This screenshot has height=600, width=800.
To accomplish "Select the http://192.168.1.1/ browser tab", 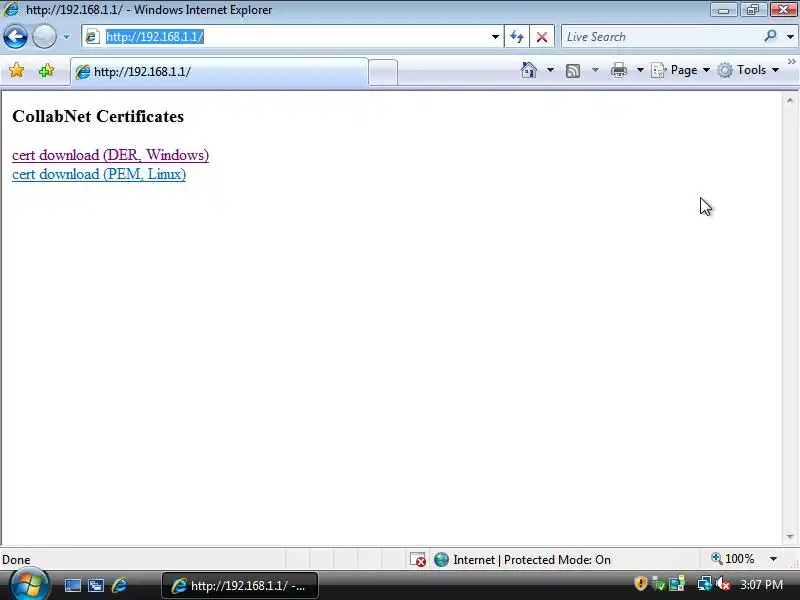I will 219,71.
